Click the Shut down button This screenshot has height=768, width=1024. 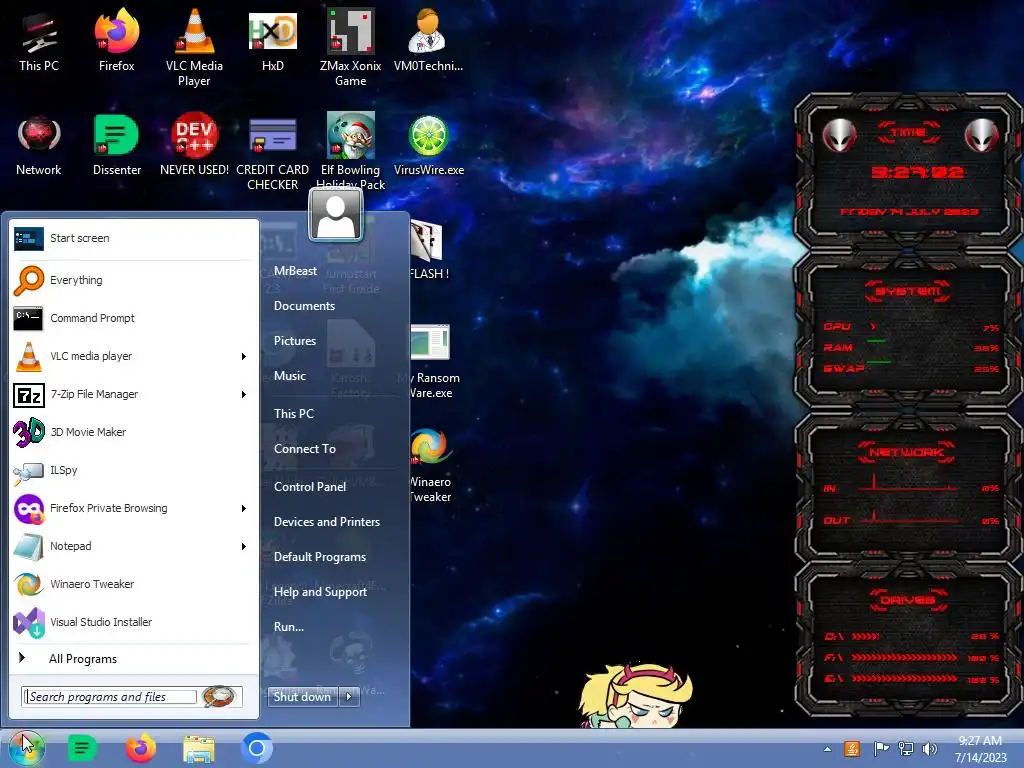pyautogui.click(x=303, y=696)
